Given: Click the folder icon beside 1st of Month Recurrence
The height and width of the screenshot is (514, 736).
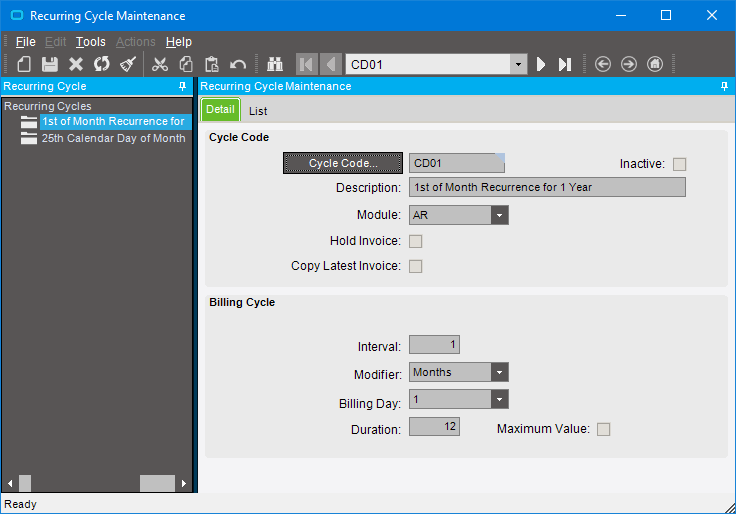Looking at the screenshot, I should pos(29,122).
